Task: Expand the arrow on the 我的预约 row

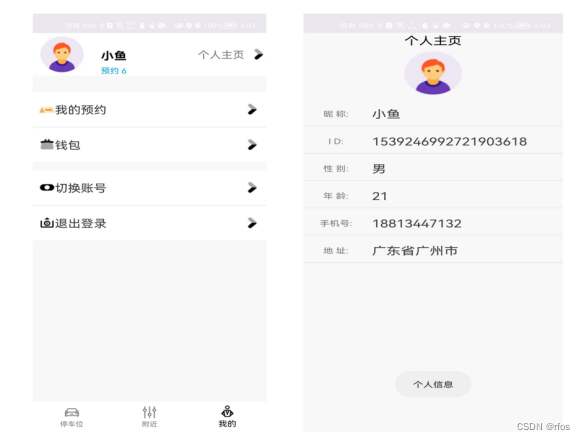Action: tap(252, 109)
